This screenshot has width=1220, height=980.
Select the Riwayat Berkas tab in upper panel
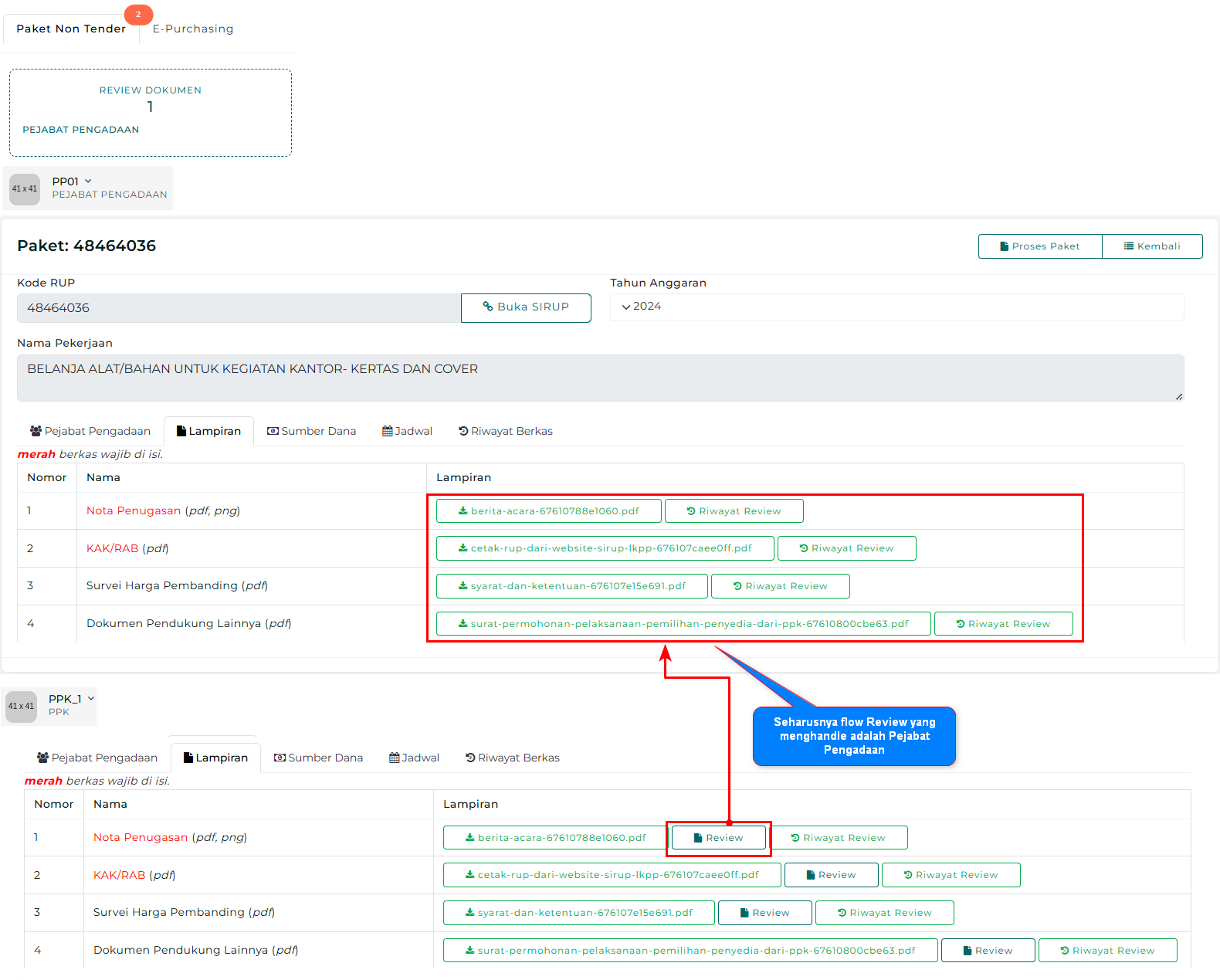(505, 431)
